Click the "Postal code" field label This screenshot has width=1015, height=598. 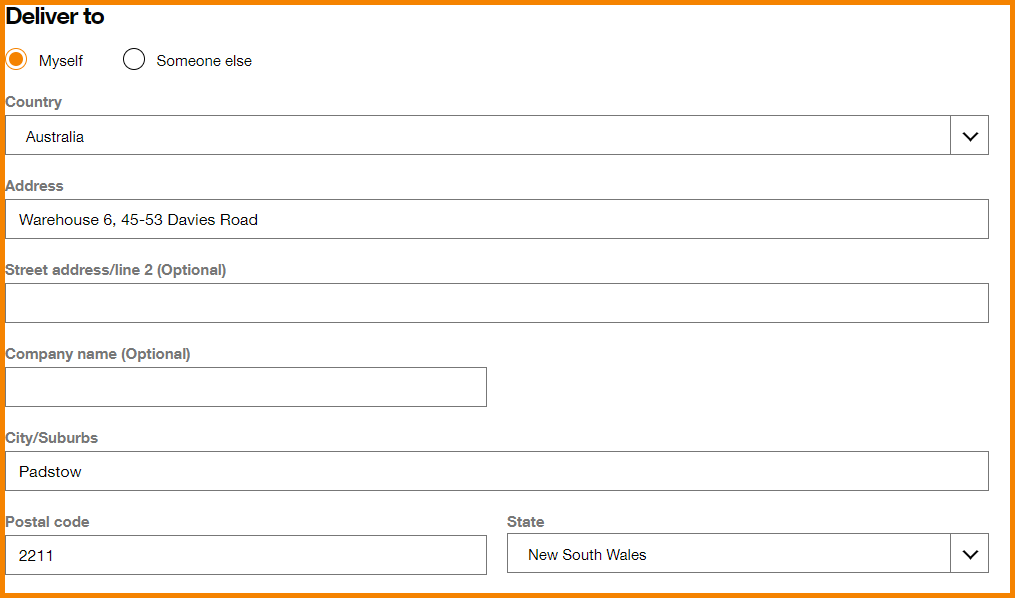47,522
